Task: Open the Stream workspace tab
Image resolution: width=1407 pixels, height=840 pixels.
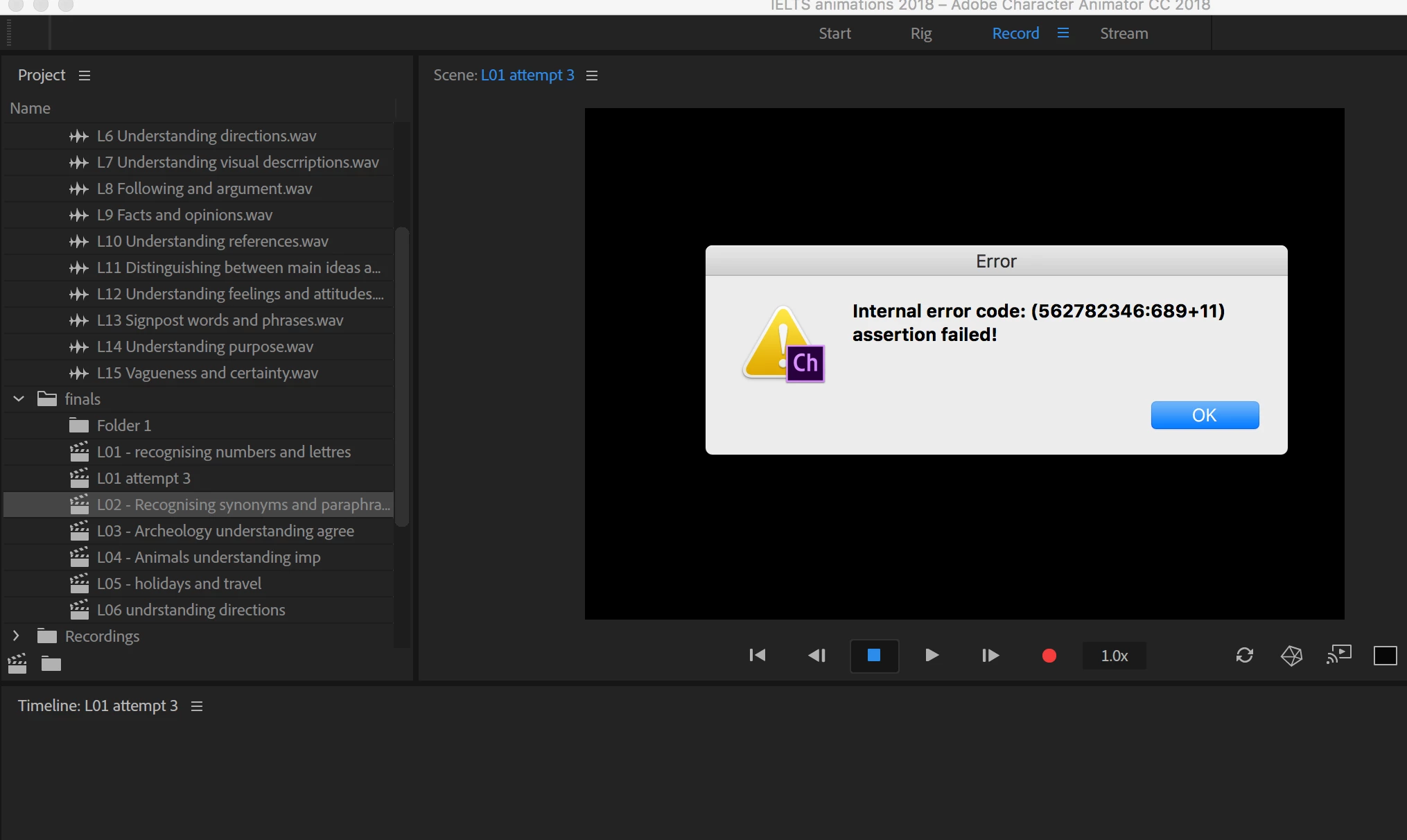Action: click(1124, 33)
